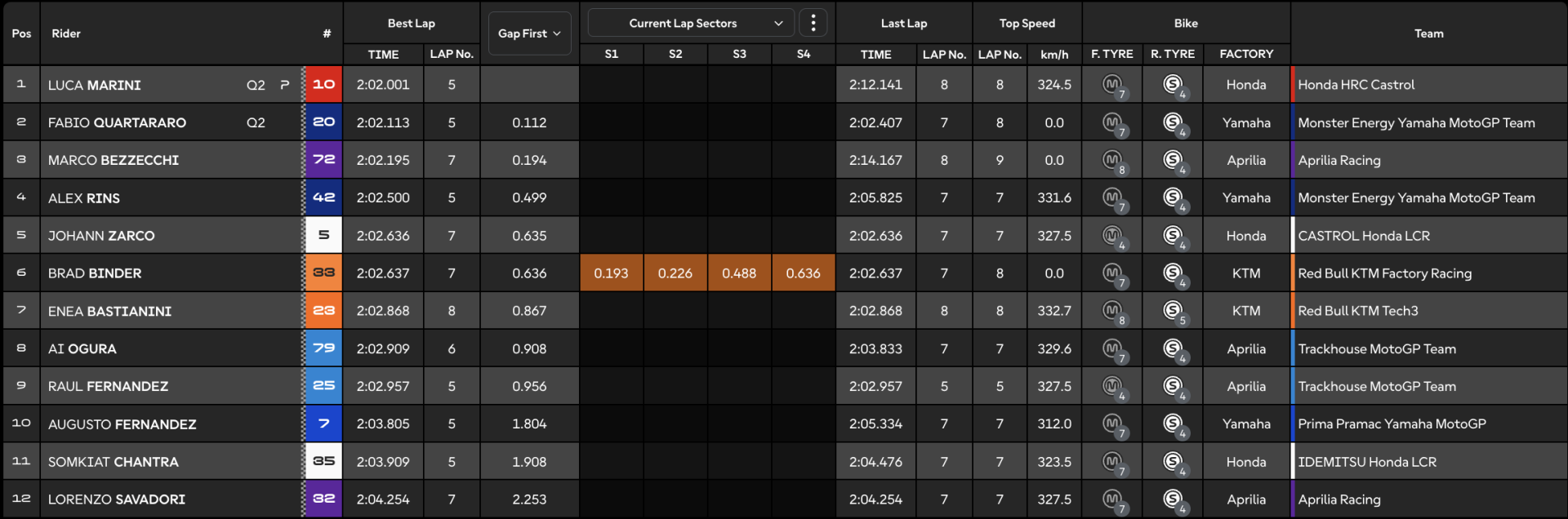The height and width of the screenshot is (519, 1568).
Task: Select the Top Speed km/h subheader
Action: [x=1054, y=54]
